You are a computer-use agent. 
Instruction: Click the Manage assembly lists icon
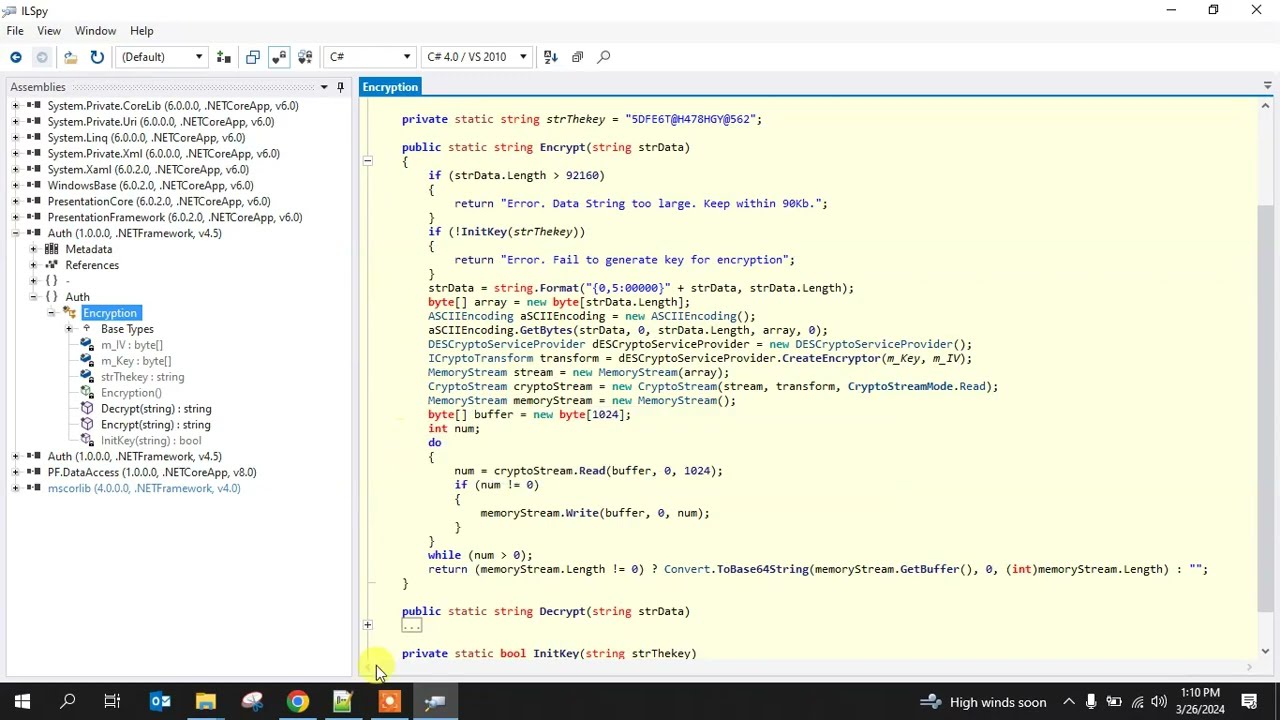(224, 57)
